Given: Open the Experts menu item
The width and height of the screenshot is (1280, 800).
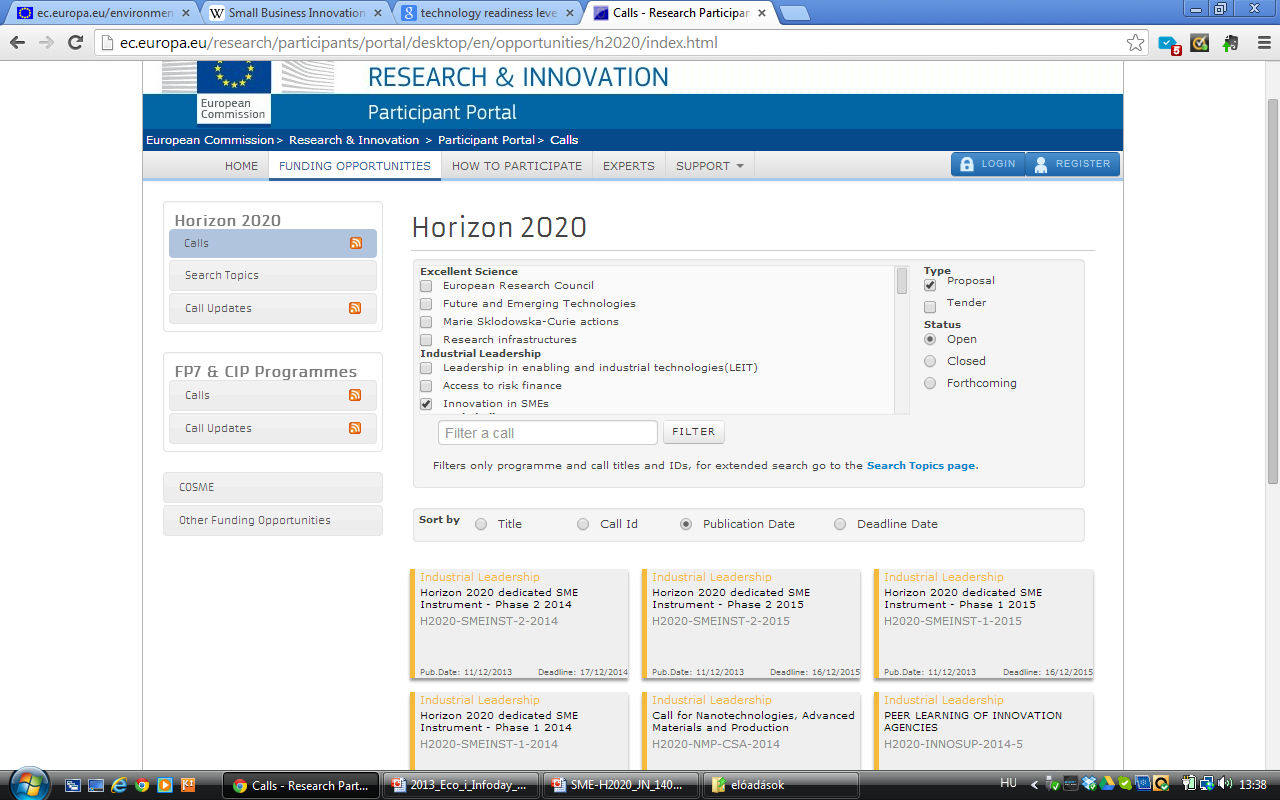Looking at the screenshot, I should coord(629,166).
